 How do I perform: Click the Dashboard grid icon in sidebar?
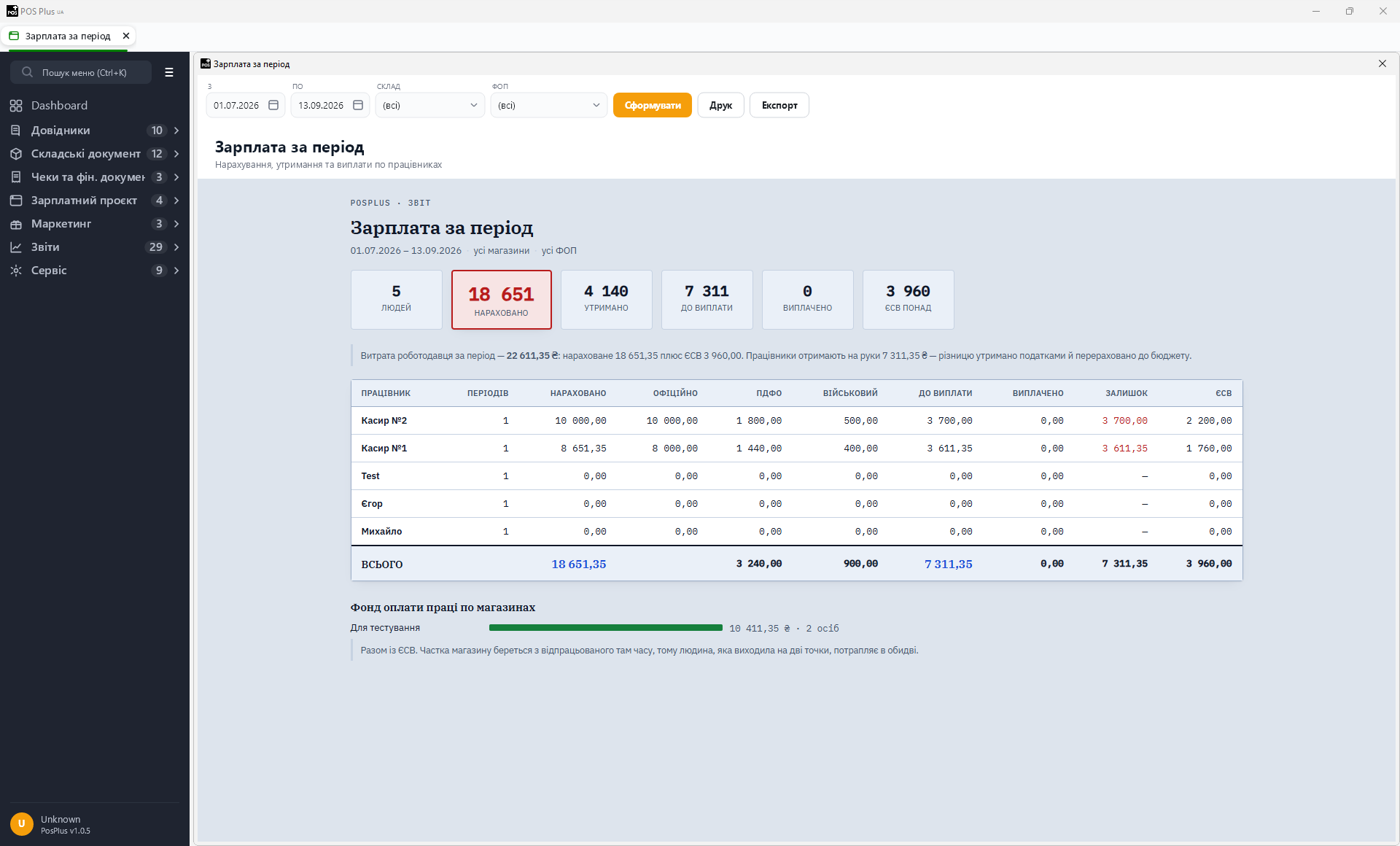click(x=16, y=106)
